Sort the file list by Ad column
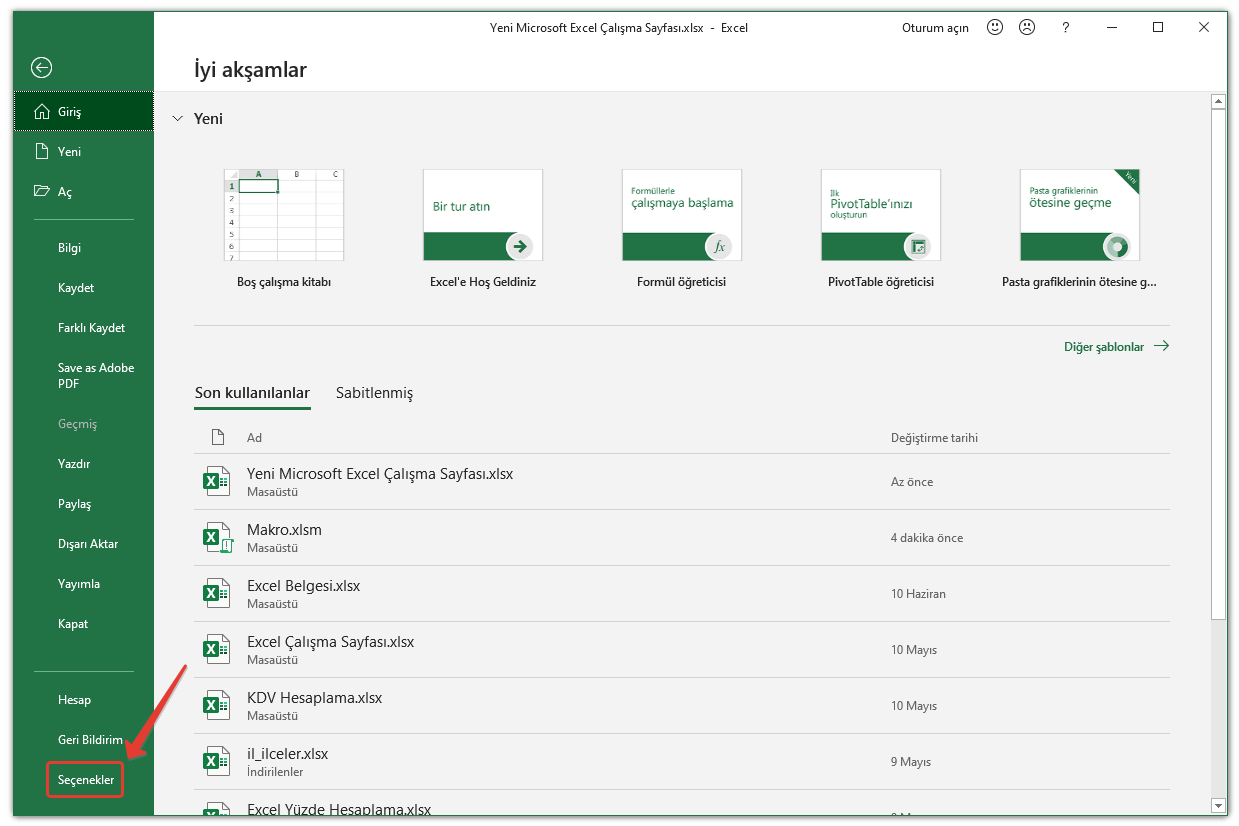1239x826 pixels. coord(254,437)
